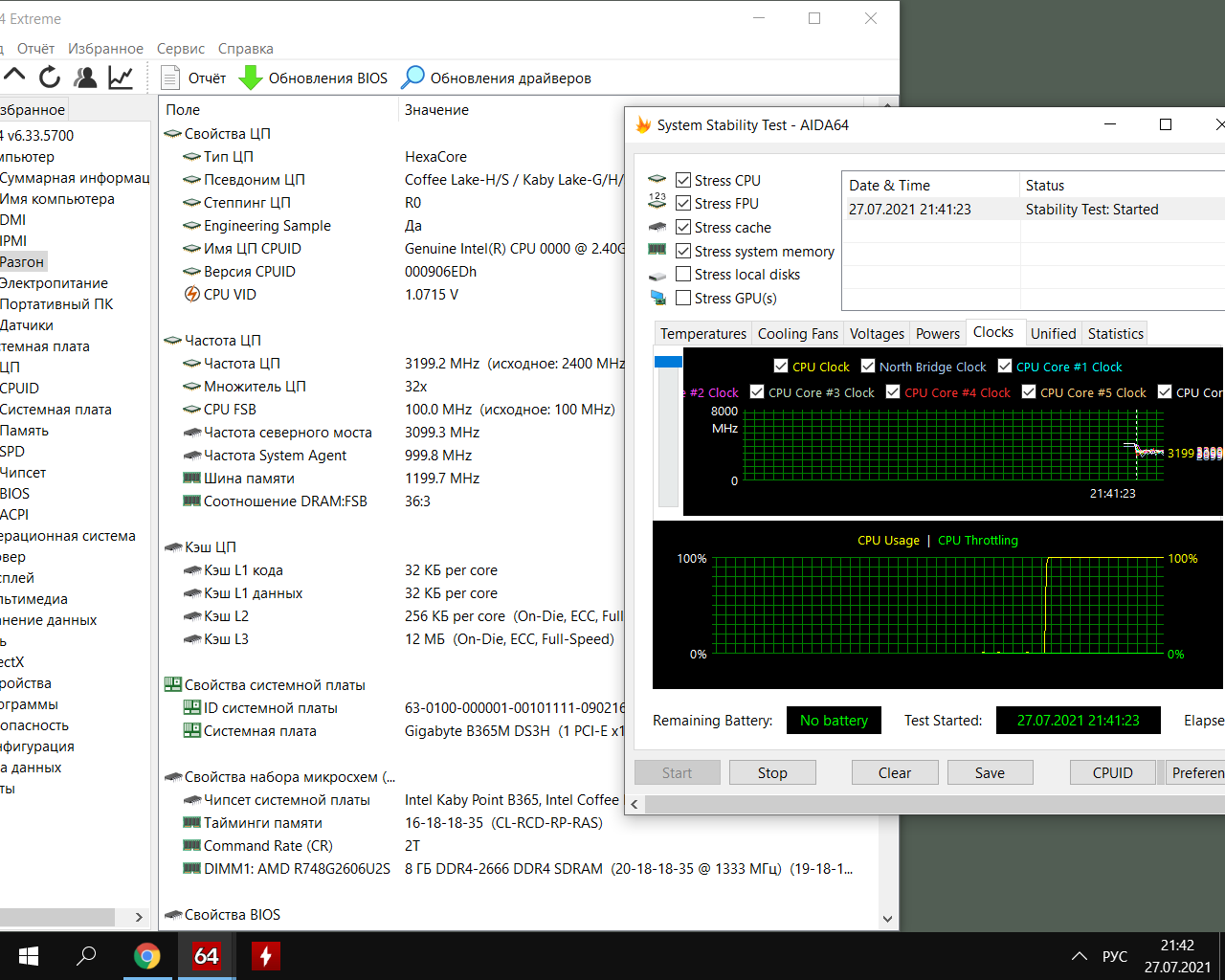
Task: Toggle the CPU Core #3 Clock checkbox
Action: click(x=757, y=391)
